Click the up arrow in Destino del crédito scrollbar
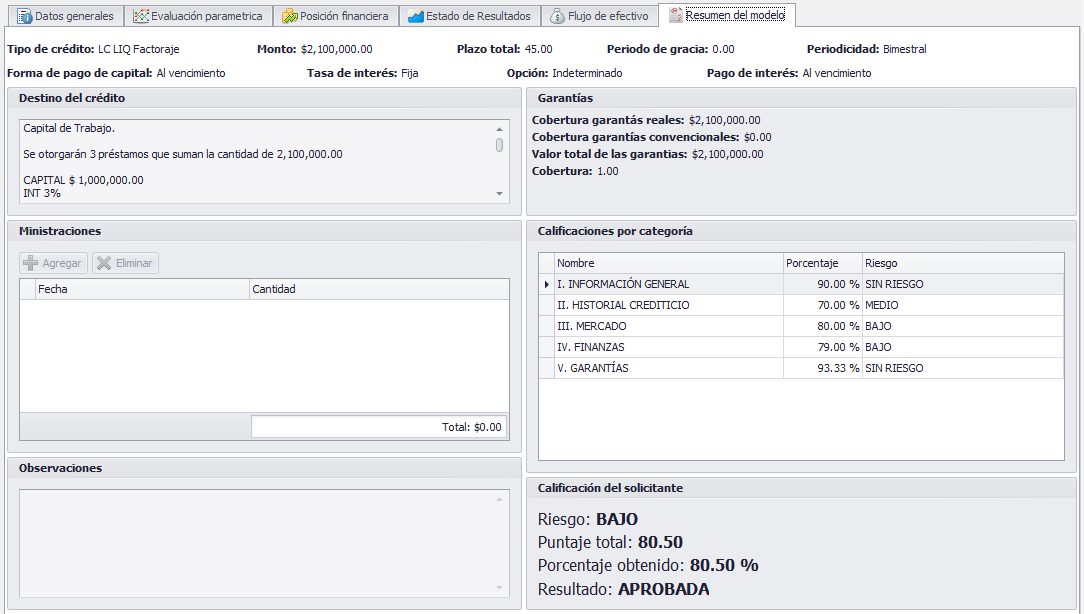Screen dimensions: 1084x614 point(499,129)
